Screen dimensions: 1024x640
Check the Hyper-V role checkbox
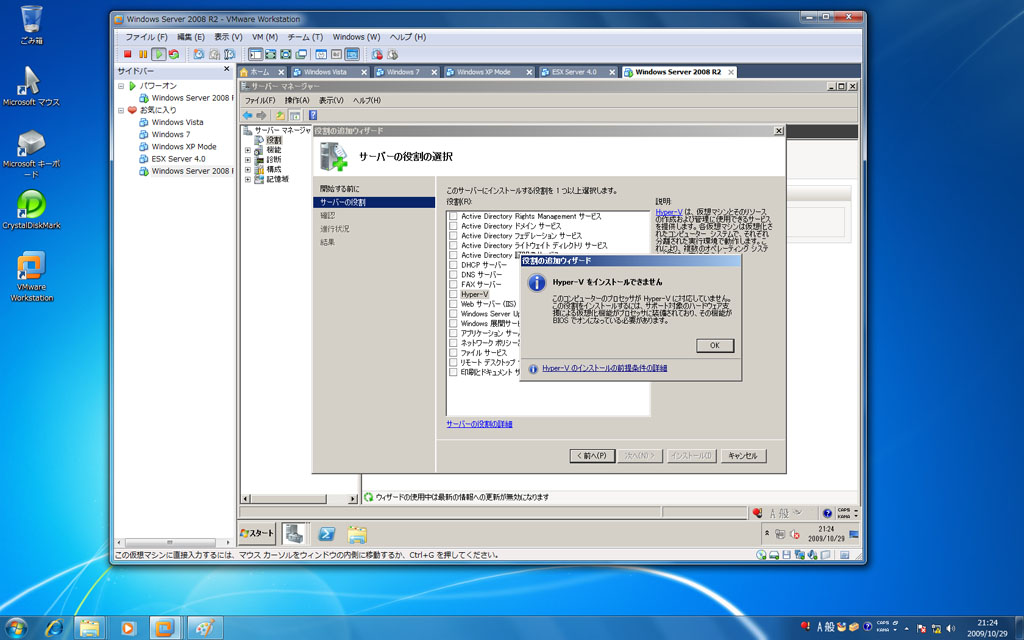pyautogui.click(x=453, y=295)
